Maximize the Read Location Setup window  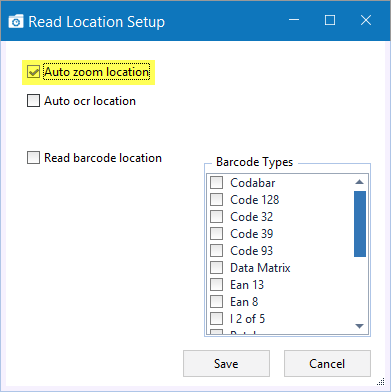[x=330, y=20]
